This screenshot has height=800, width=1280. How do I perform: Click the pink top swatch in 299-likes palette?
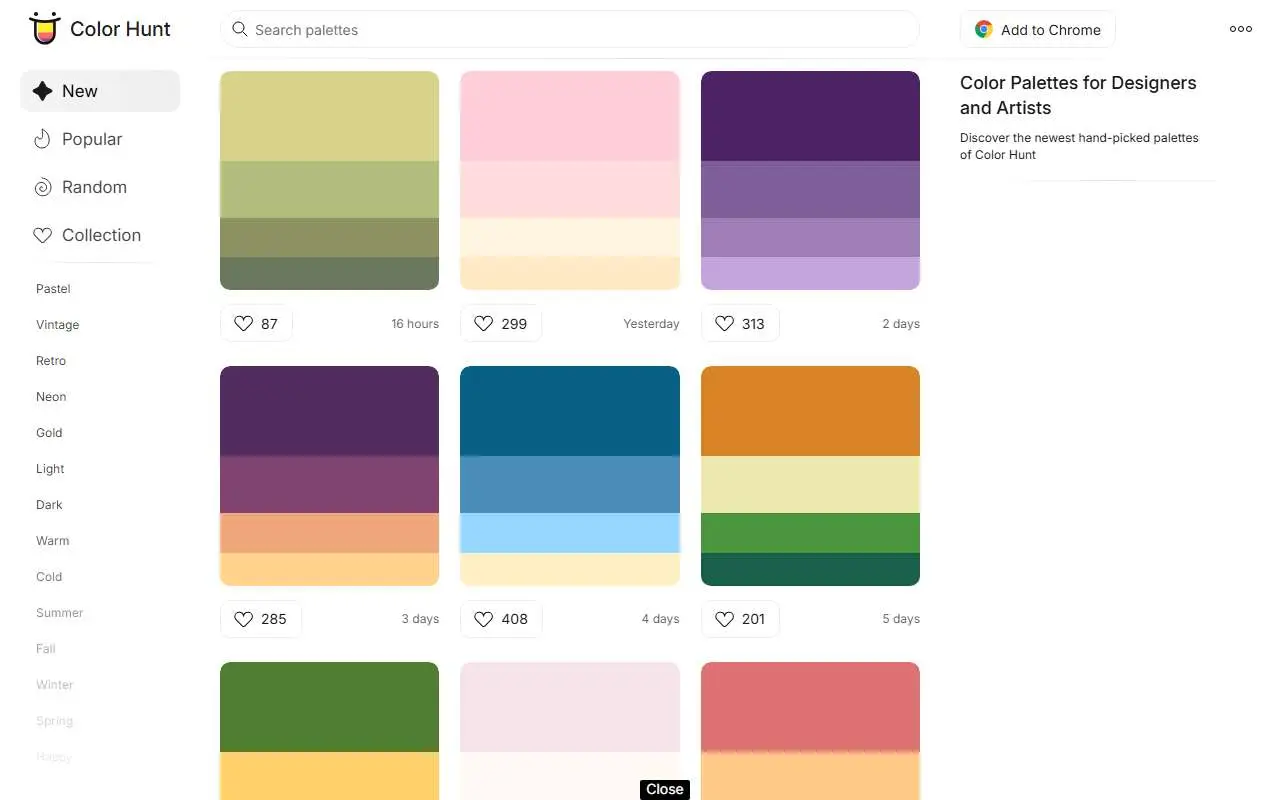570,116
